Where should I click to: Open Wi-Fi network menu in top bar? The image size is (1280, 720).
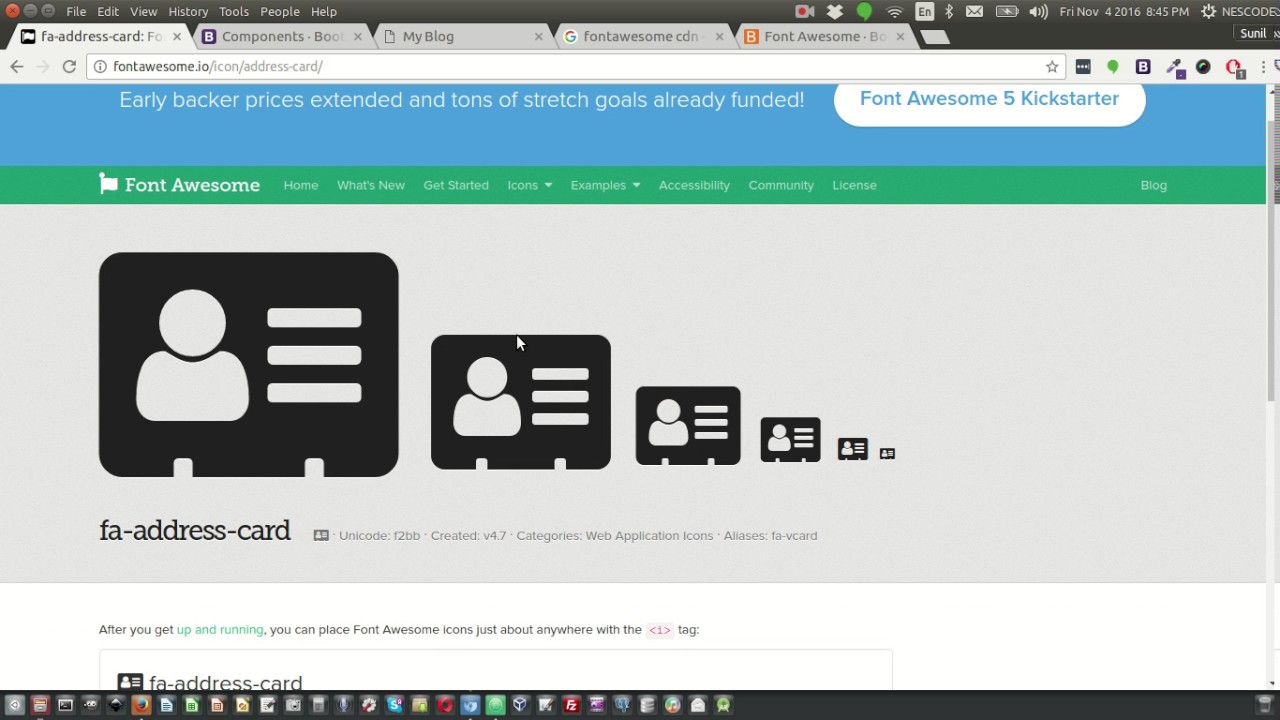point(895,12)
